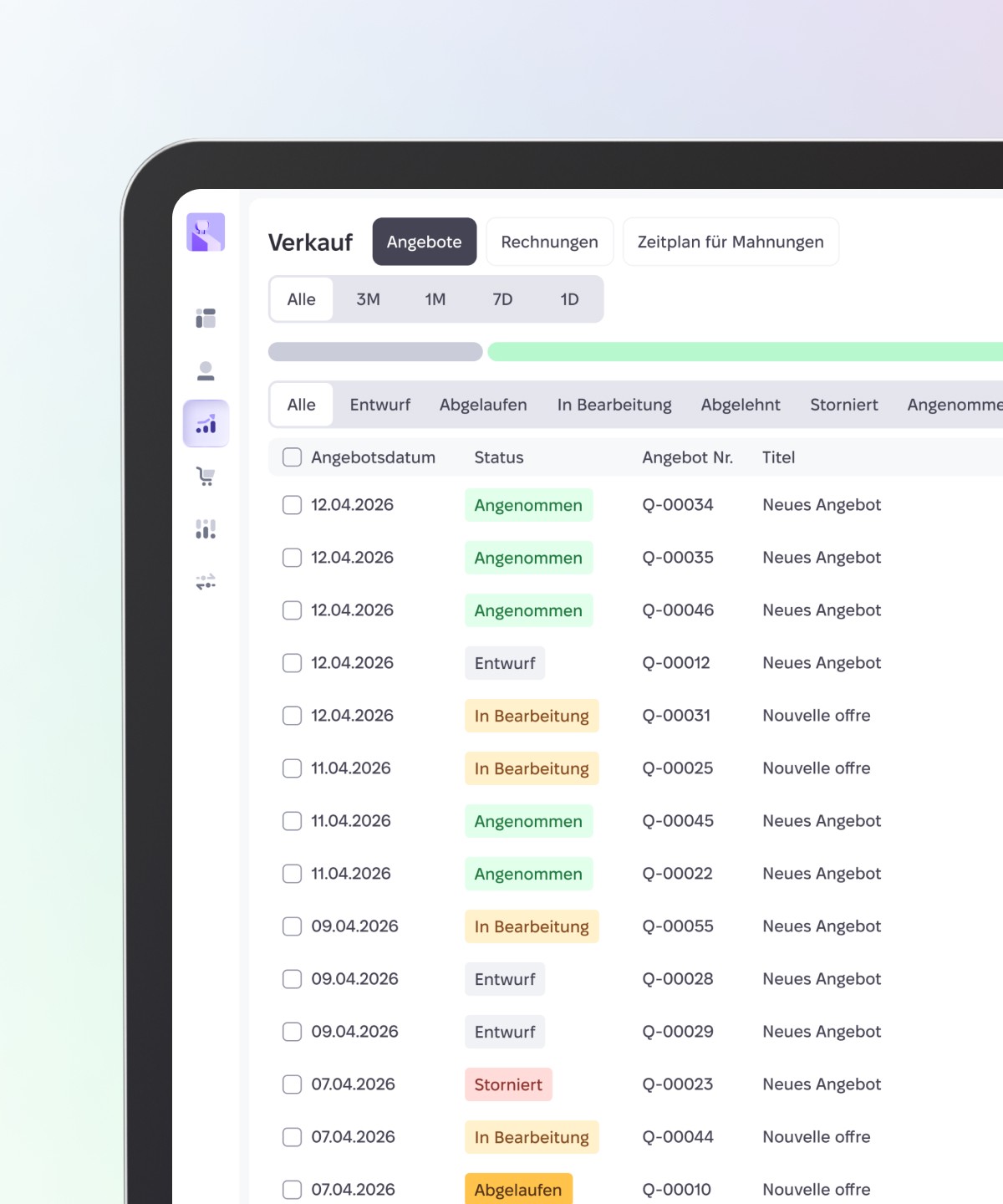Select the sales chart sidebar icon
This screenshot has width=1003, height=1204.
[206, 424]
